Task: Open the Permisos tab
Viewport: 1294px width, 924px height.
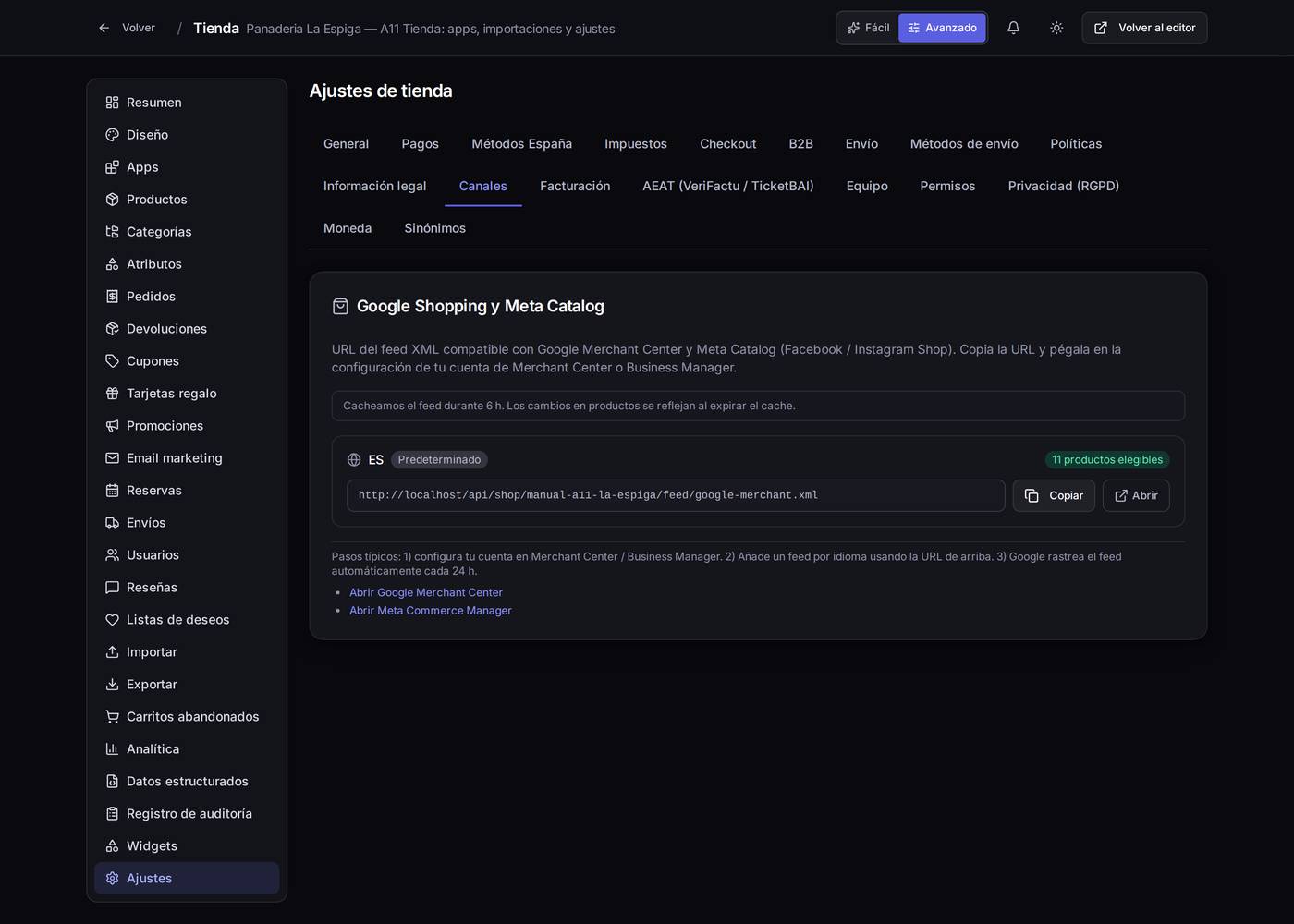Action: point(947,187)
